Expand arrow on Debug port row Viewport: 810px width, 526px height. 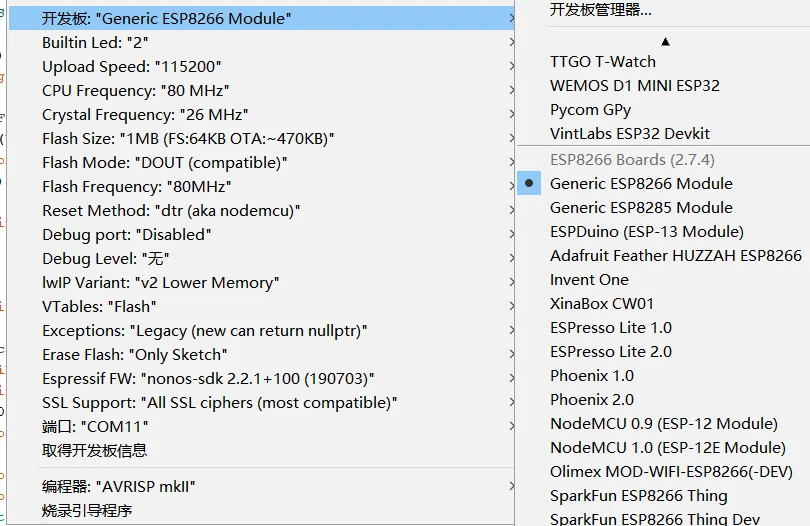coord(511,235)
